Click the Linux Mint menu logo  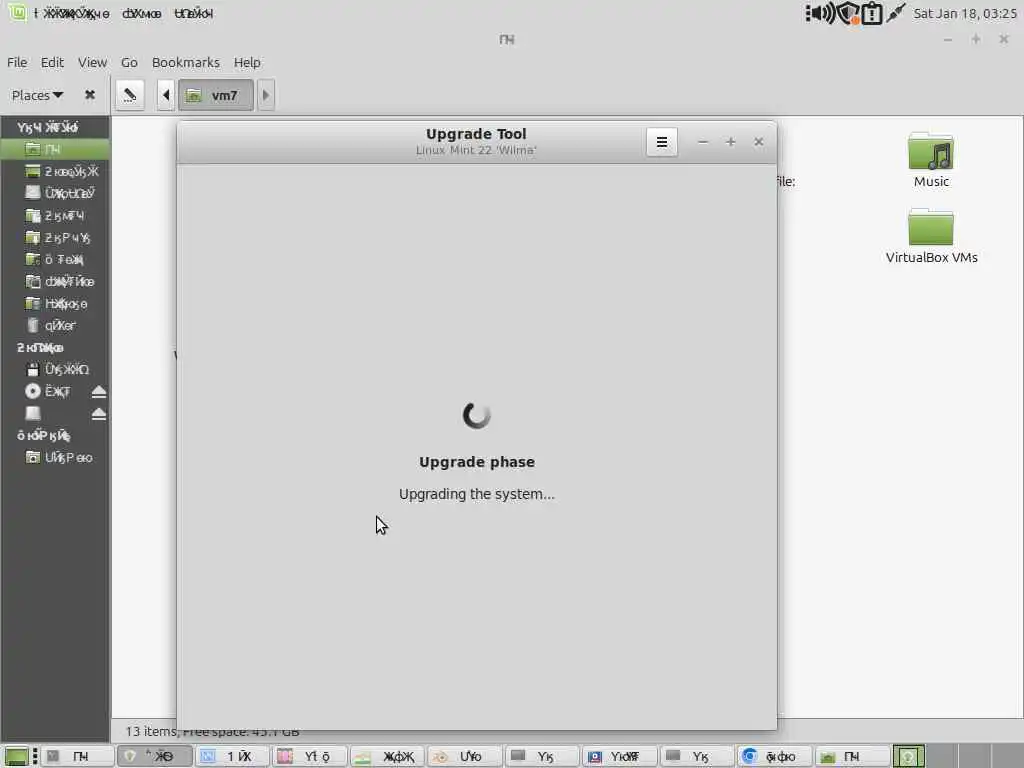pyautogui.click(x=17, y=12)
